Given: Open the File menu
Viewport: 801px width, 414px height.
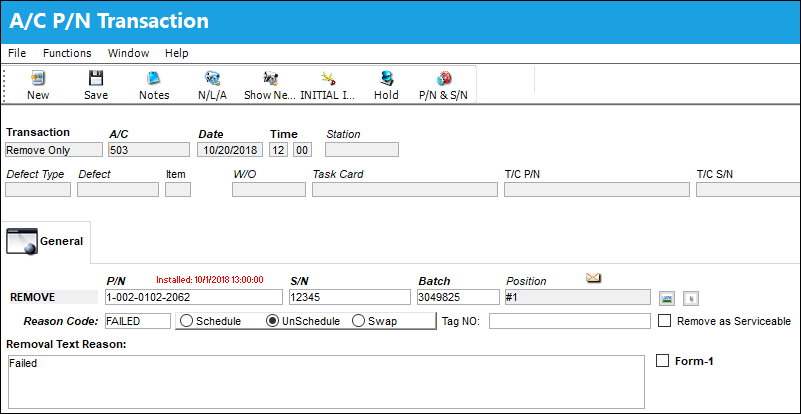Looking at the screenshot, I should [x=17, y=53].
